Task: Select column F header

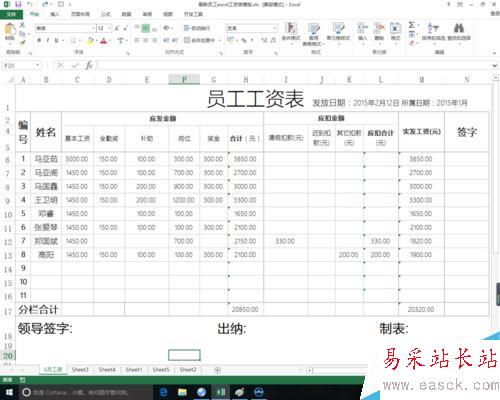Action: pyautogui.click(x=184, y=80)
